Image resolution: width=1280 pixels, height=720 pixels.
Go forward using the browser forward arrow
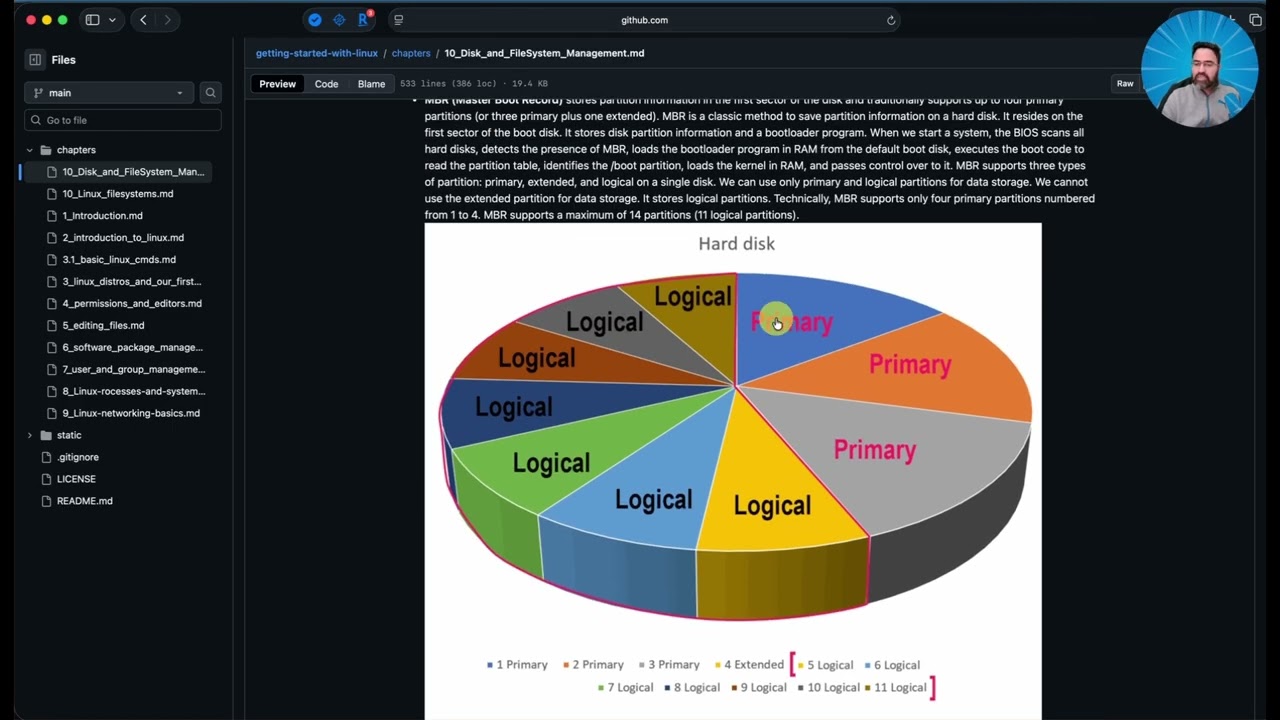pos(167,20)
